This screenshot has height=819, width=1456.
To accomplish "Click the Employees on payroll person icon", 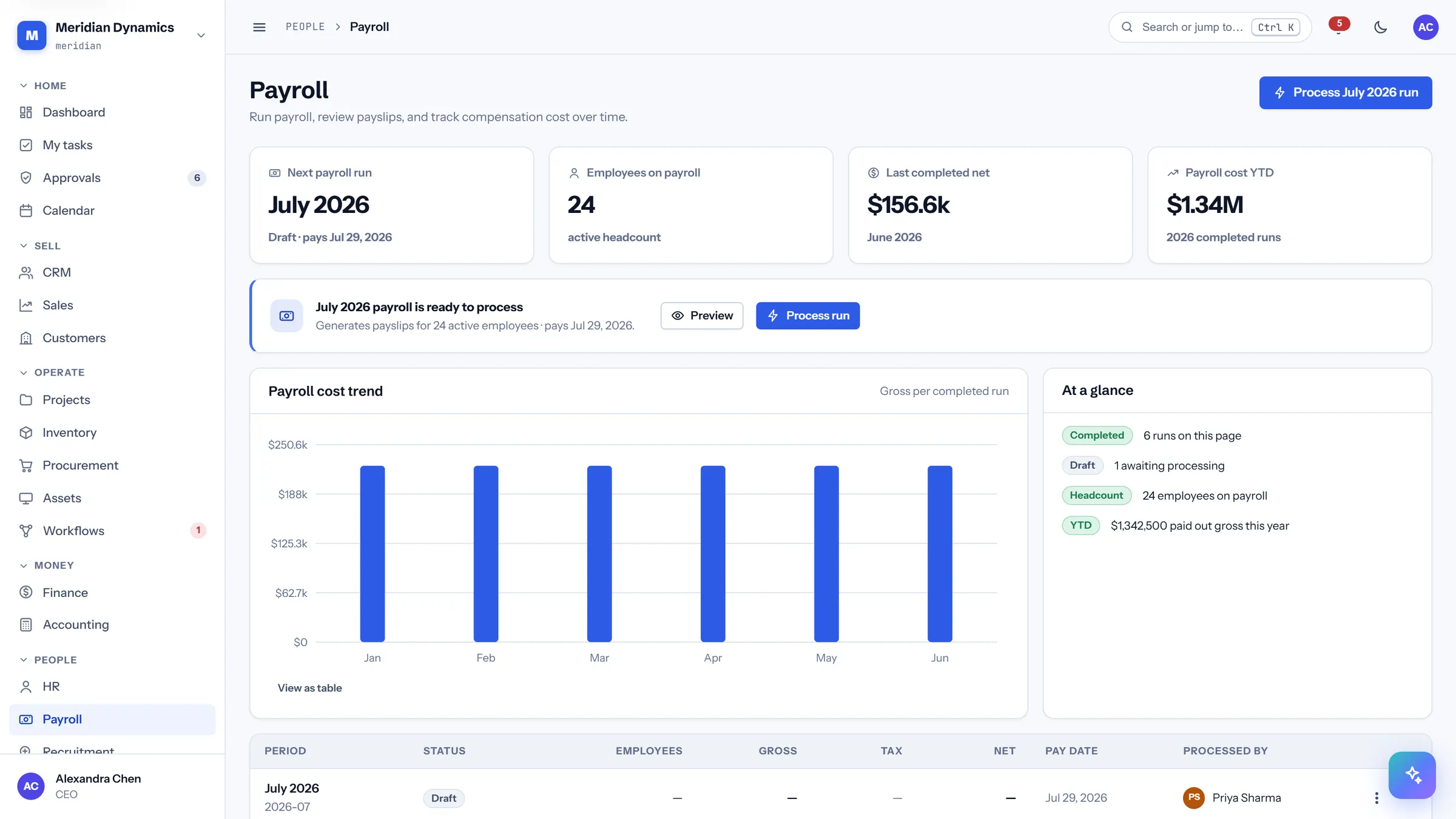I will [x=574, y=173].
